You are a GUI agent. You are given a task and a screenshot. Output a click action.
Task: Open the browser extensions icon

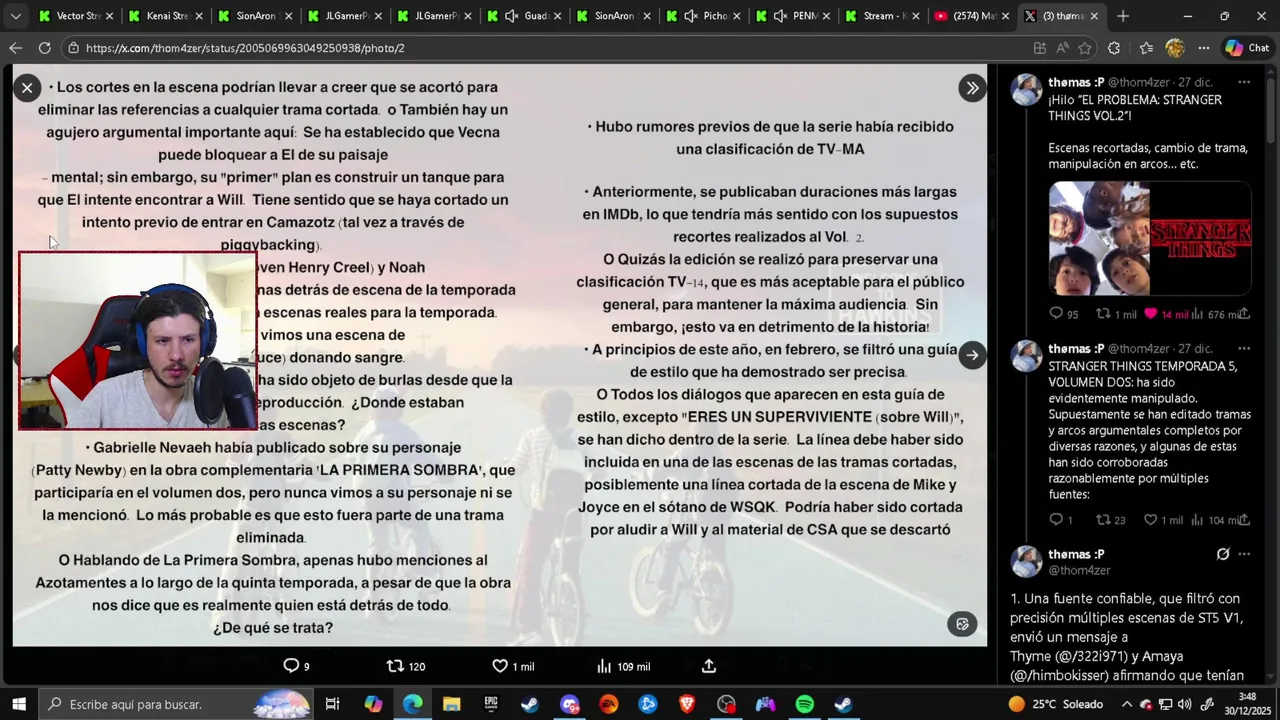point(1114,48)
